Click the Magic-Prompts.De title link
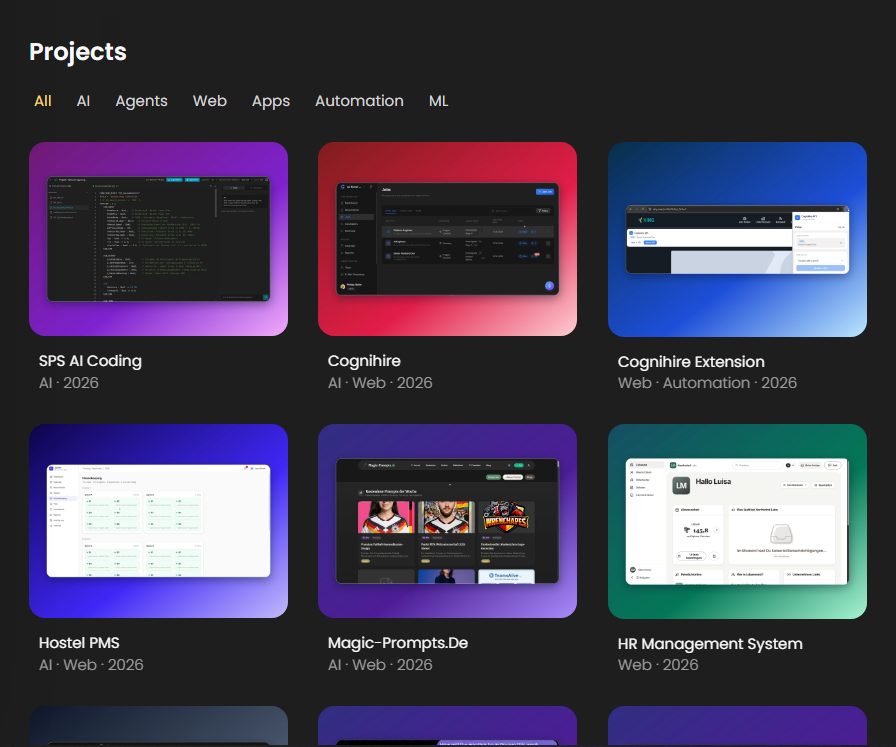This screenshot has height=747, width=896. [398, 643]
